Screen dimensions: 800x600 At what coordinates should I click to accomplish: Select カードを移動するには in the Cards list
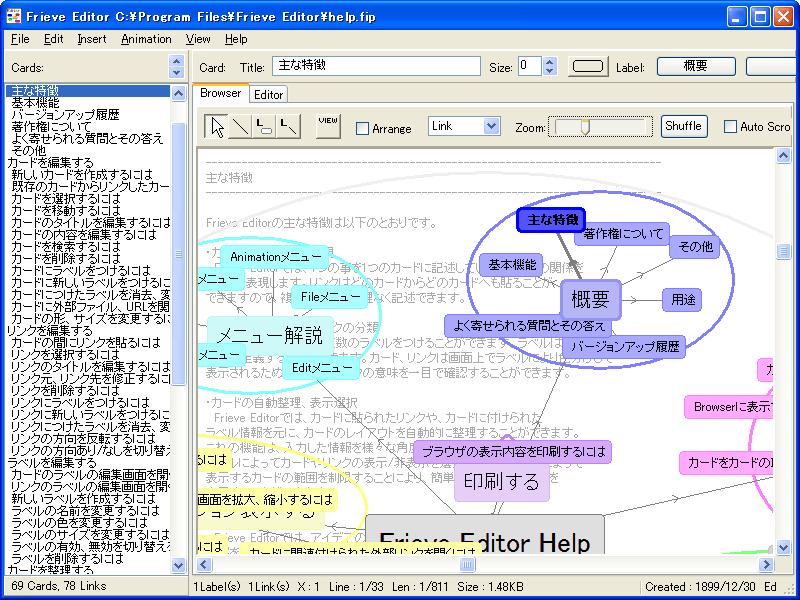click(66, 211)
